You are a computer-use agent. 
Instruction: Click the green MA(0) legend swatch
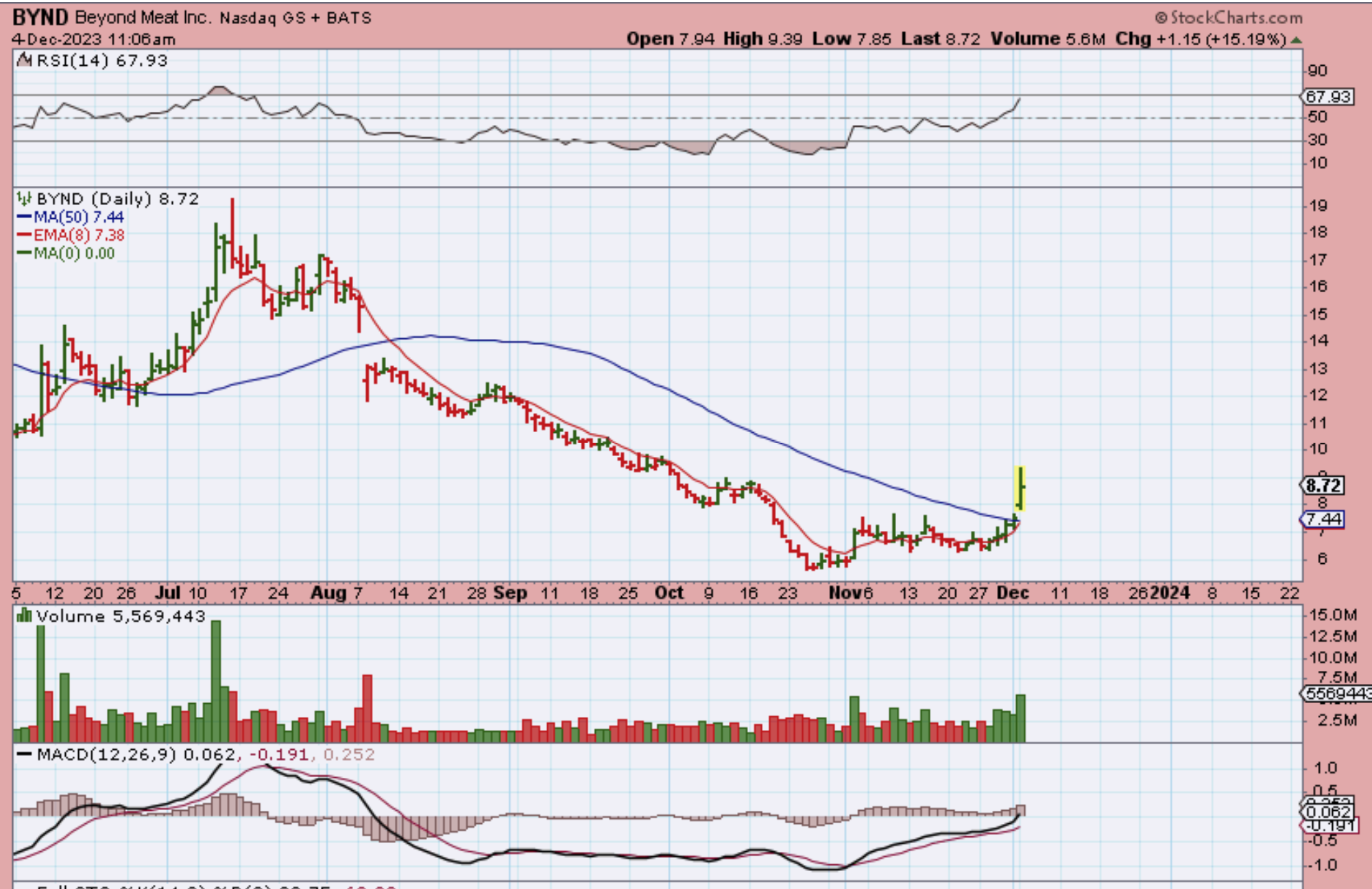[24, 253]
